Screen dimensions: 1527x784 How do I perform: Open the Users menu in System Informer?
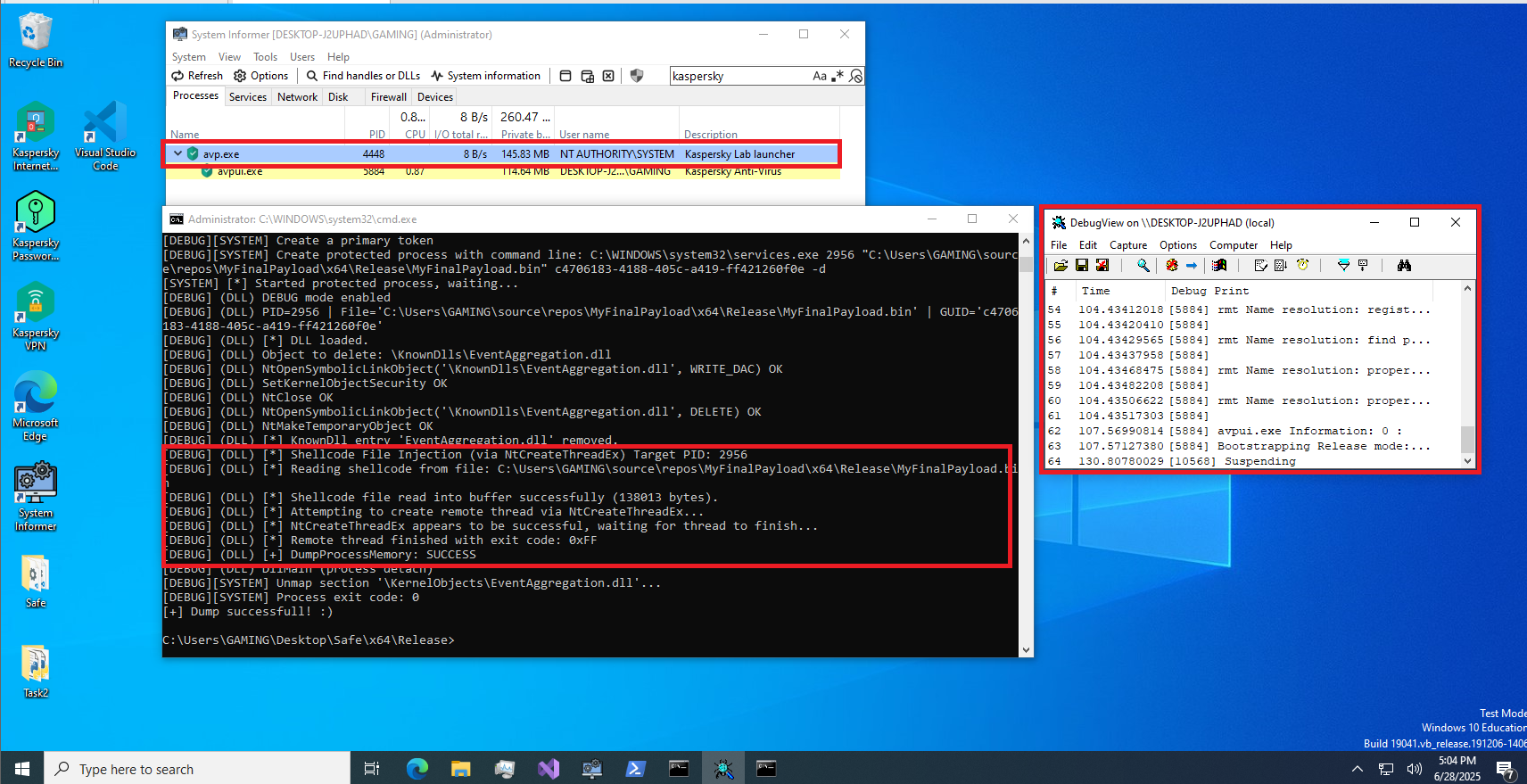[x=302, y=57]
